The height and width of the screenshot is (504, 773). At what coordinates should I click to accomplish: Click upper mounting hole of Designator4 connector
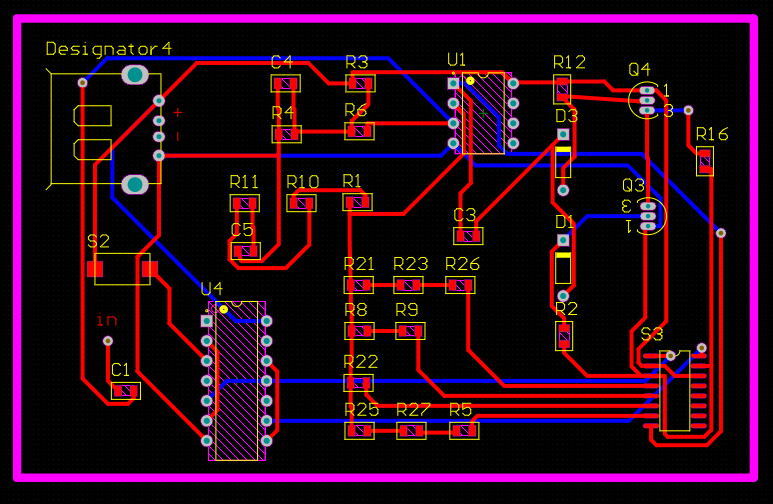click(x=135, y=75)
